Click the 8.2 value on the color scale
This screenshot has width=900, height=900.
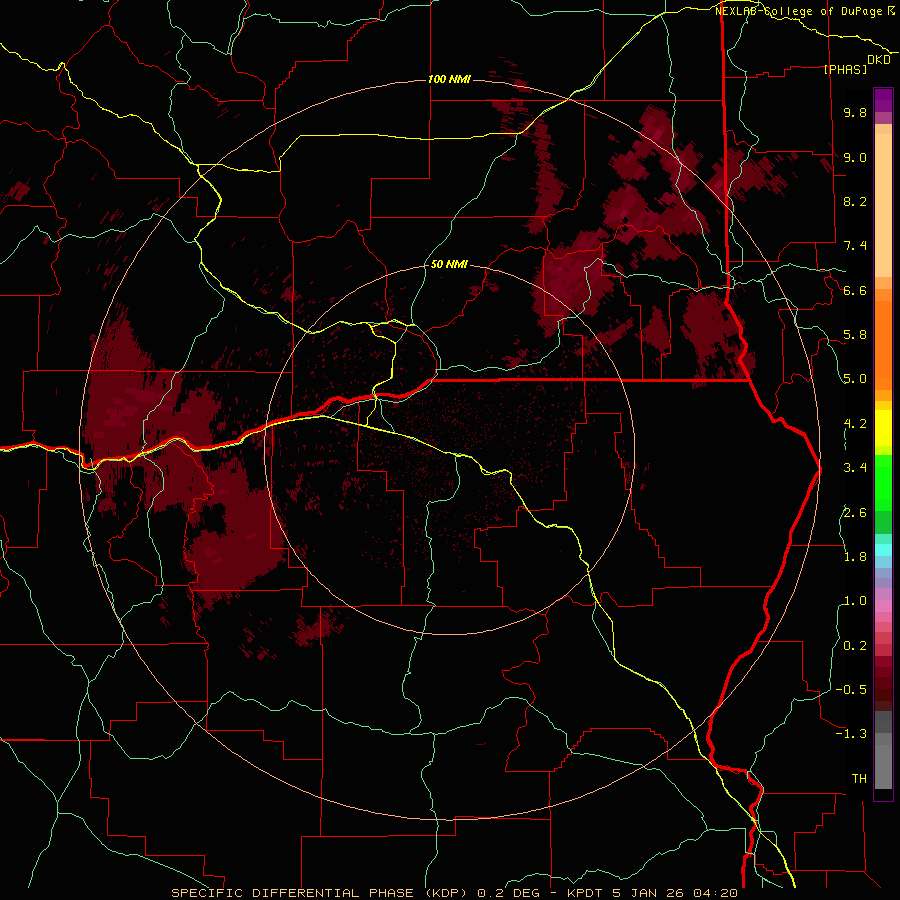coord(855,201)
